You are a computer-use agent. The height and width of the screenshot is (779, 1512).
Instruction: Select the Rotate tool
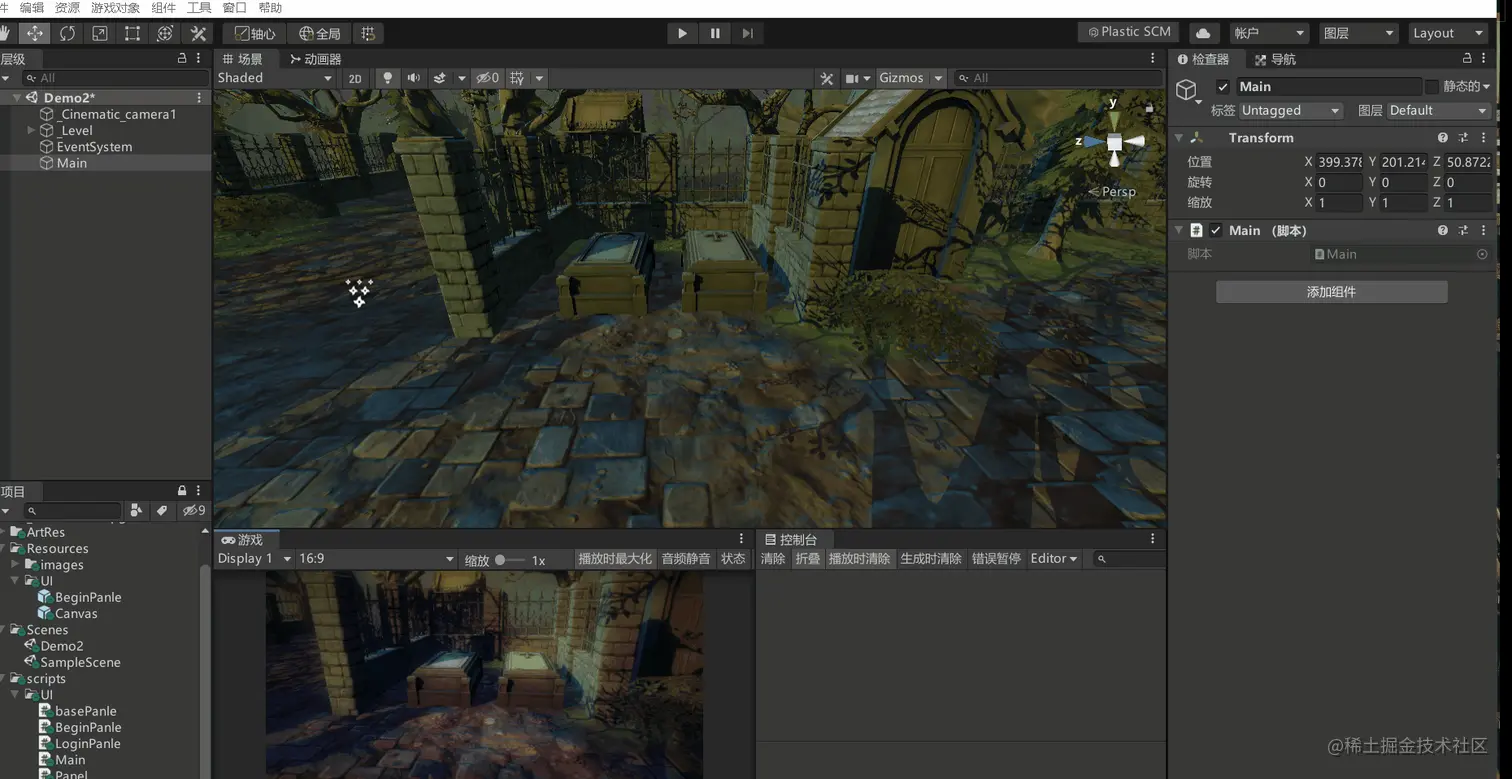(67, 33)
